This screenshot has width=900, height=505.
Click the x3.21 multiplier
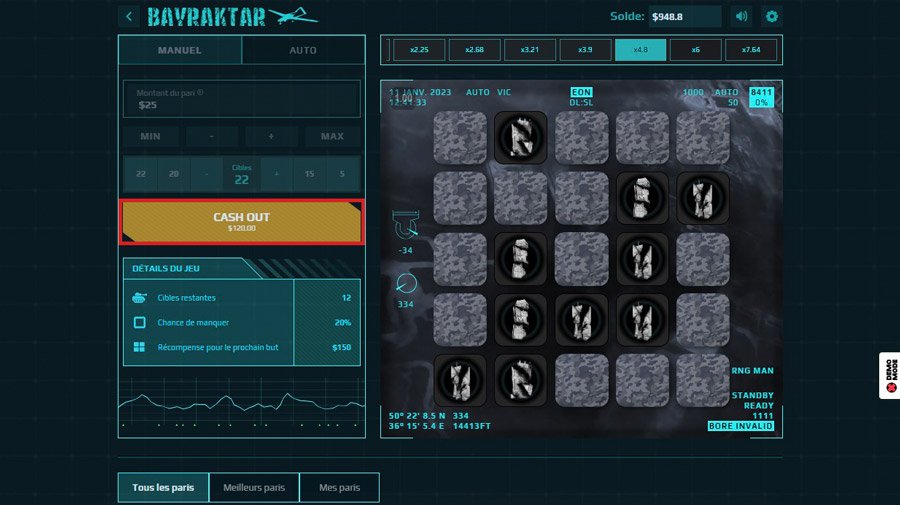pyautogui.click(x=529, y=50)
